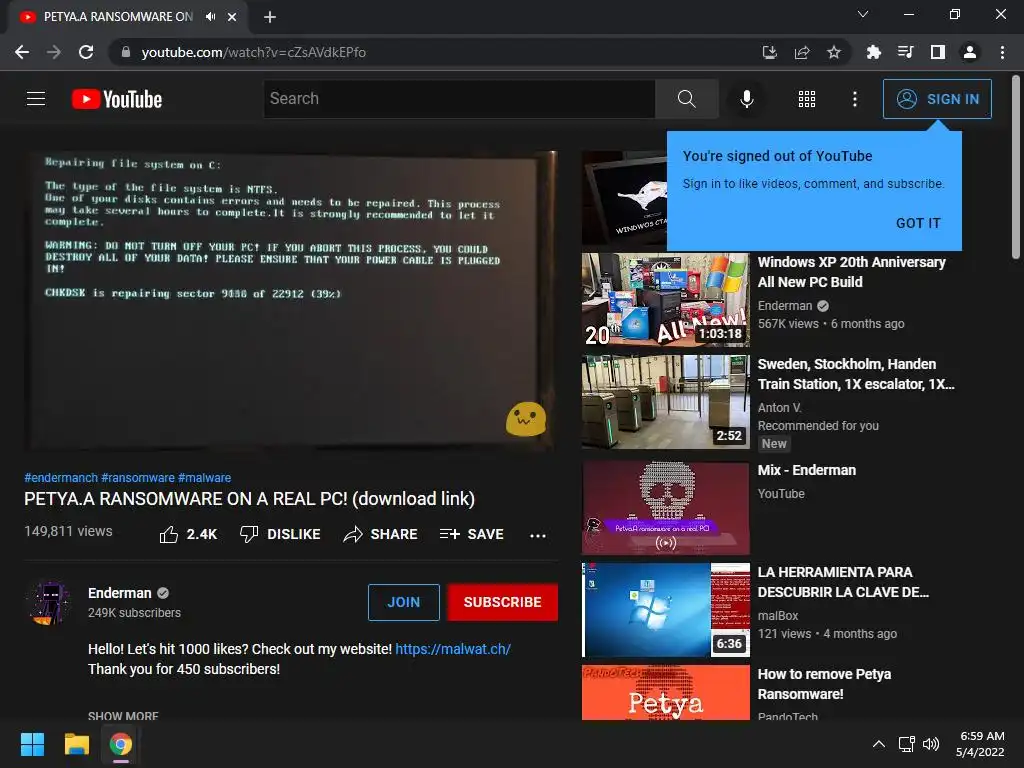The image size is (1024, 768).
Task: Open the Enderman channel name link
Action: tap(120, 593)
